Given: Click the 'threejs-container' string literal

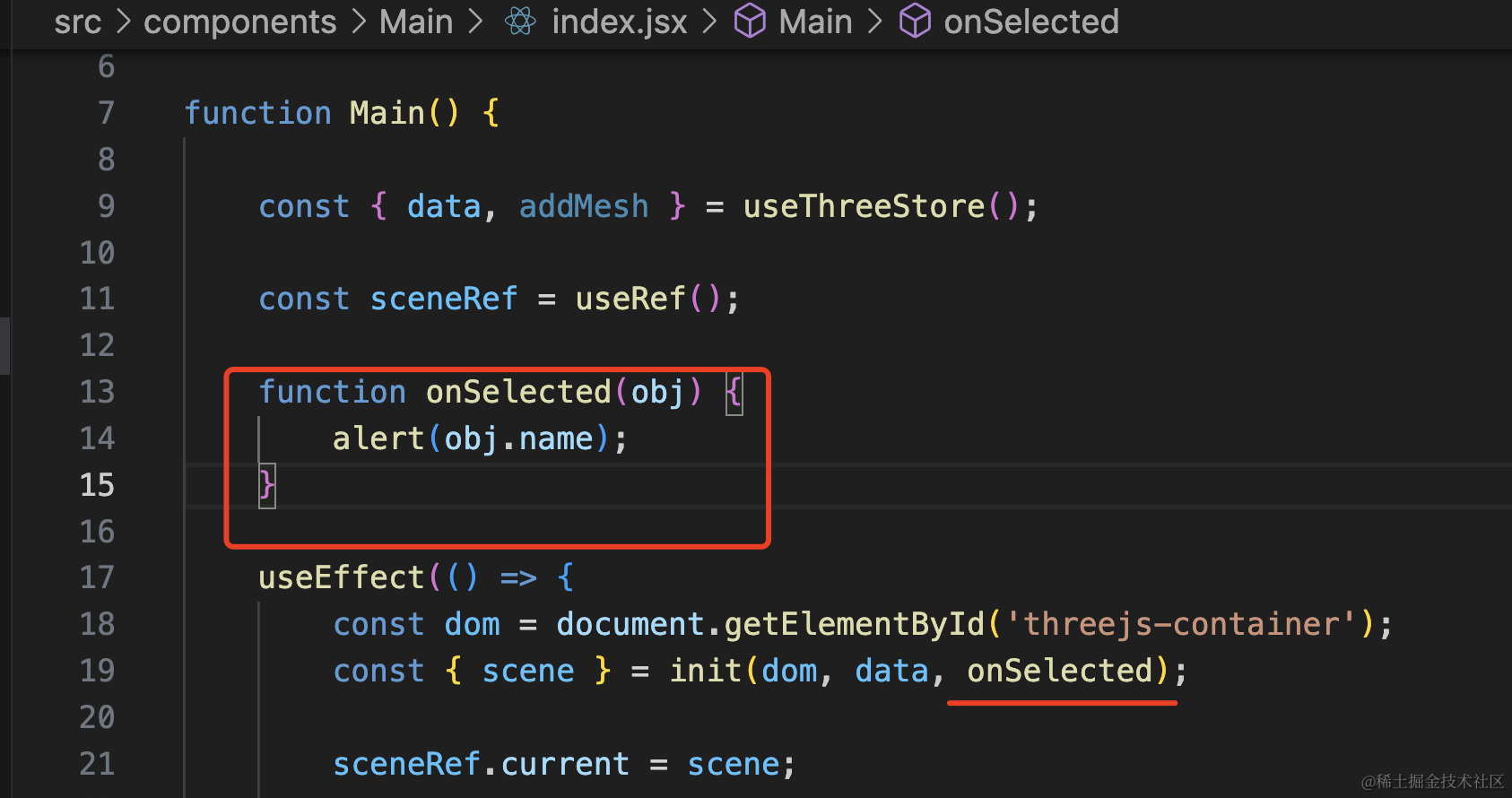Looking at the screenshot, I should [1181, 624].
